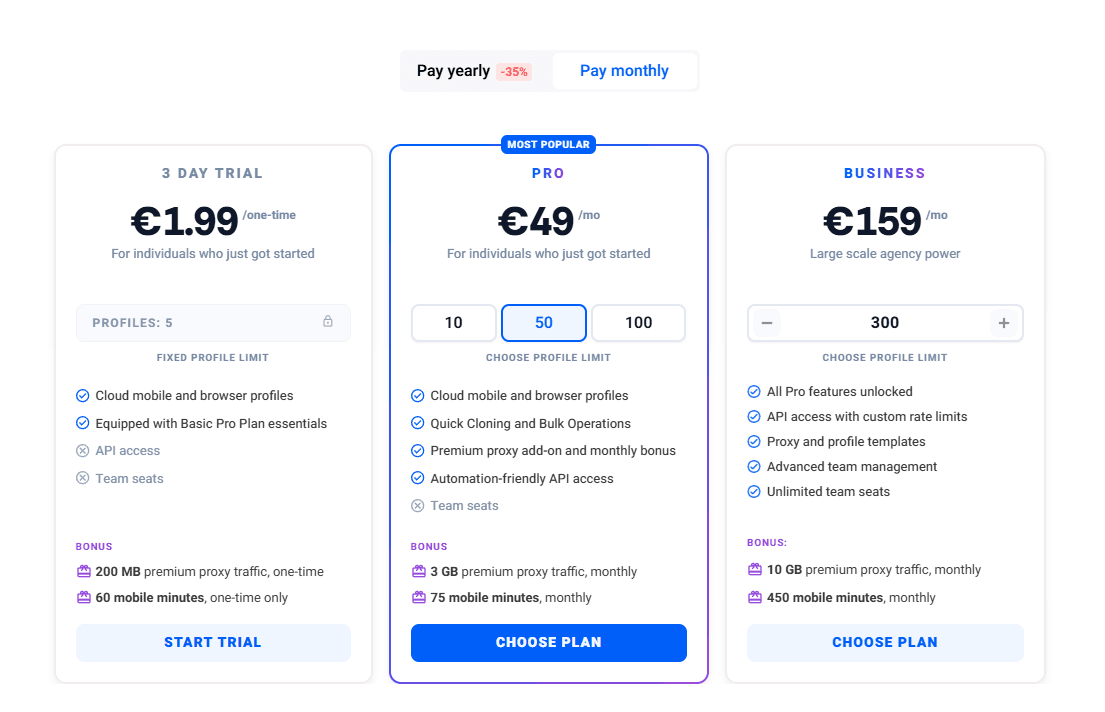Select the 50 profile limit option
Screen dimensions: 1105x712
(544, 323)
